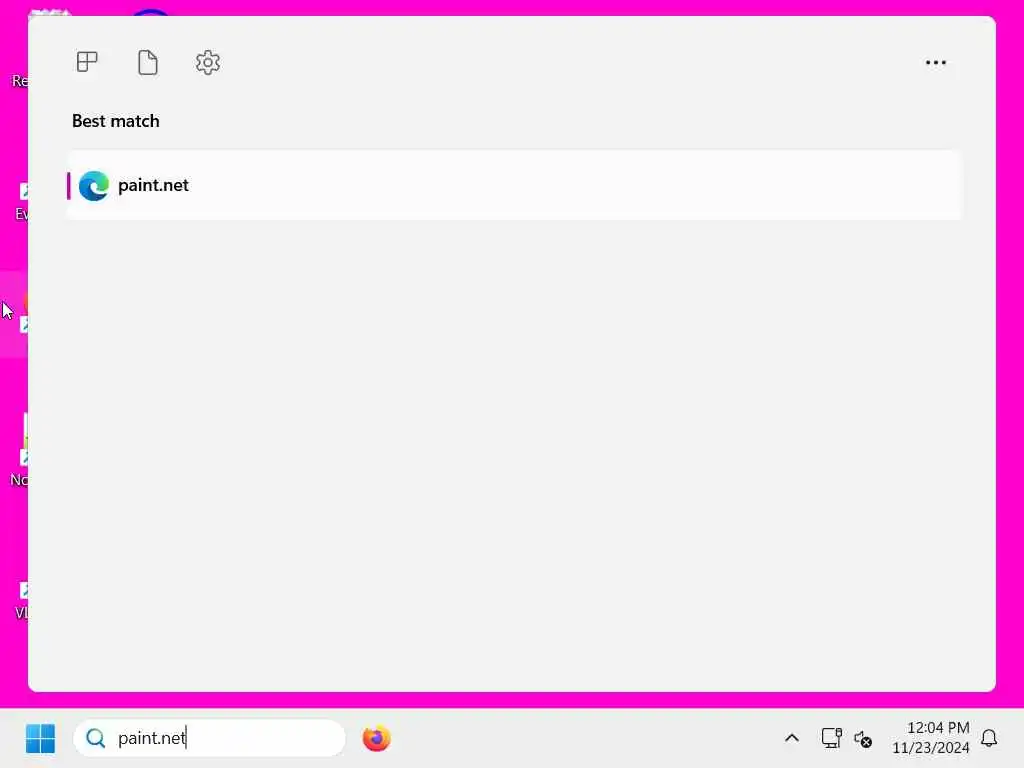Click the Edge icon beside paint.net
The width and height of the screenshot is (1024, 768).
click(x=94, y=185)
